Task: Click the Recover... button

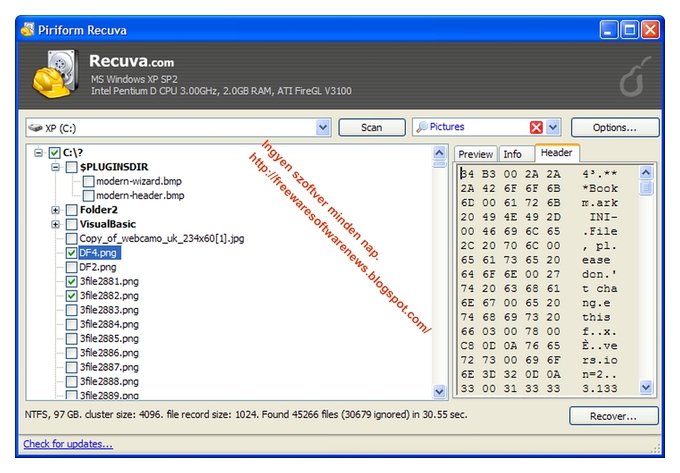Action: point(613,416)
